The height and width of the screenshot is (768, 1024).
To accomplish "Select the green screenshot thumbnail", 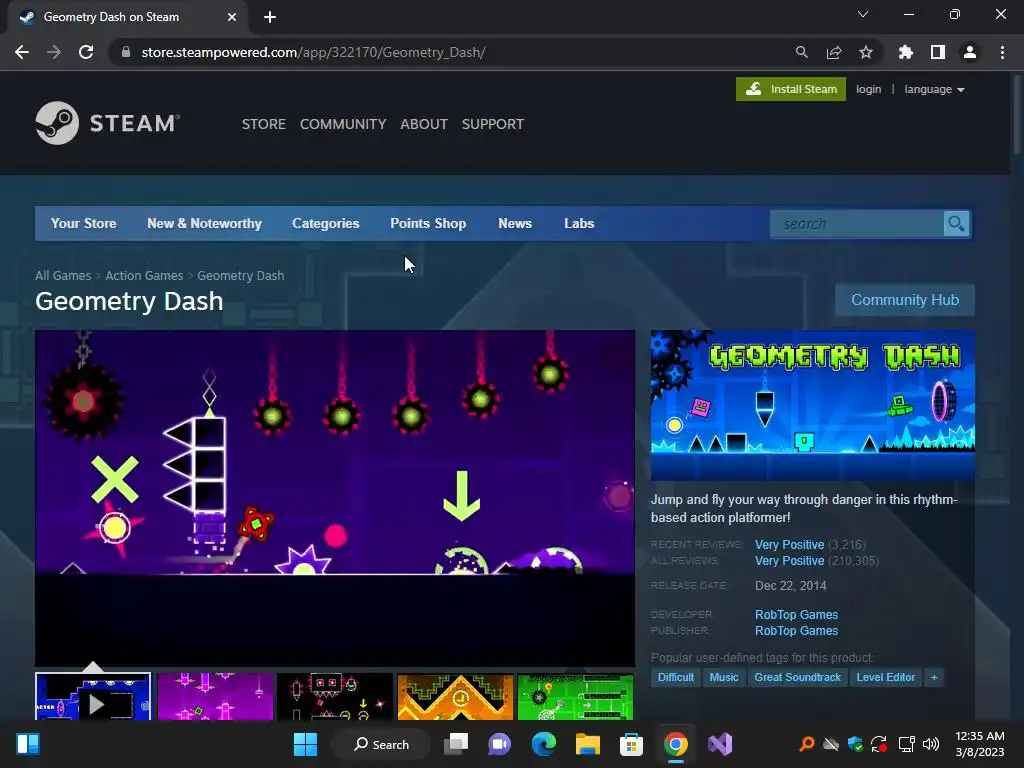I will 575,697.
